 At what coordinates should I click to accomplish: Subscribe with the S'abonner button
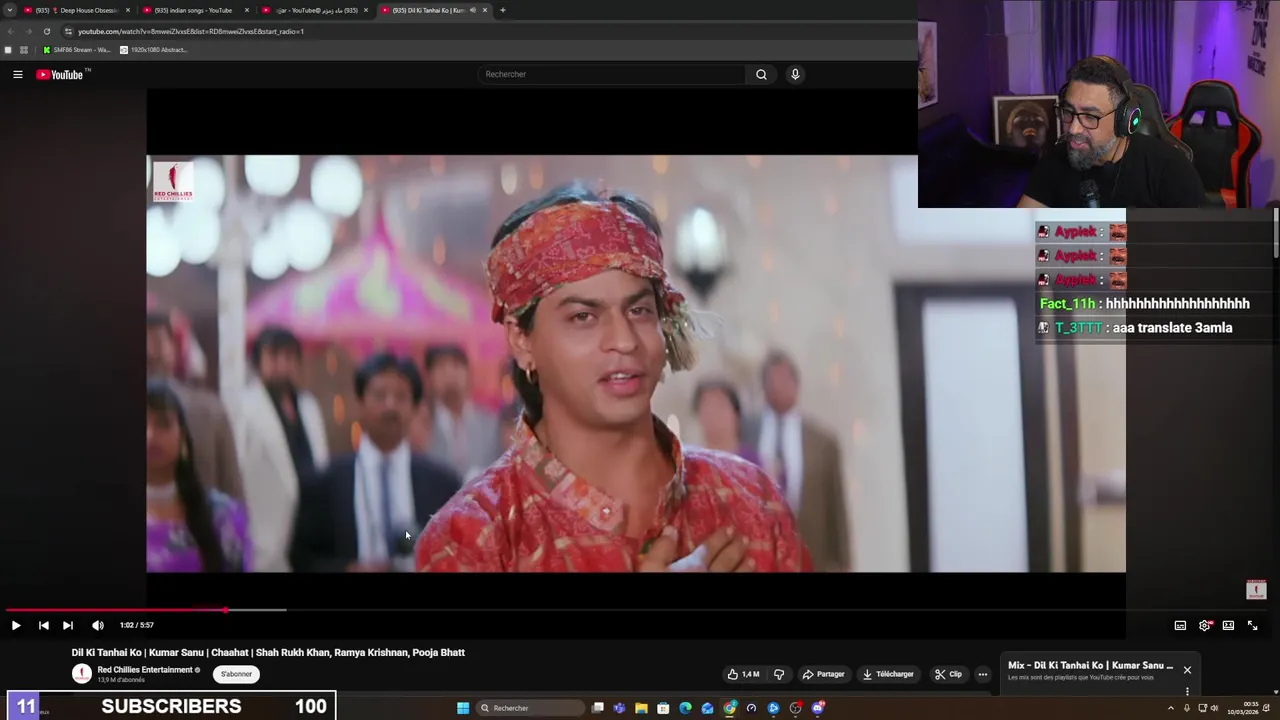237,674
